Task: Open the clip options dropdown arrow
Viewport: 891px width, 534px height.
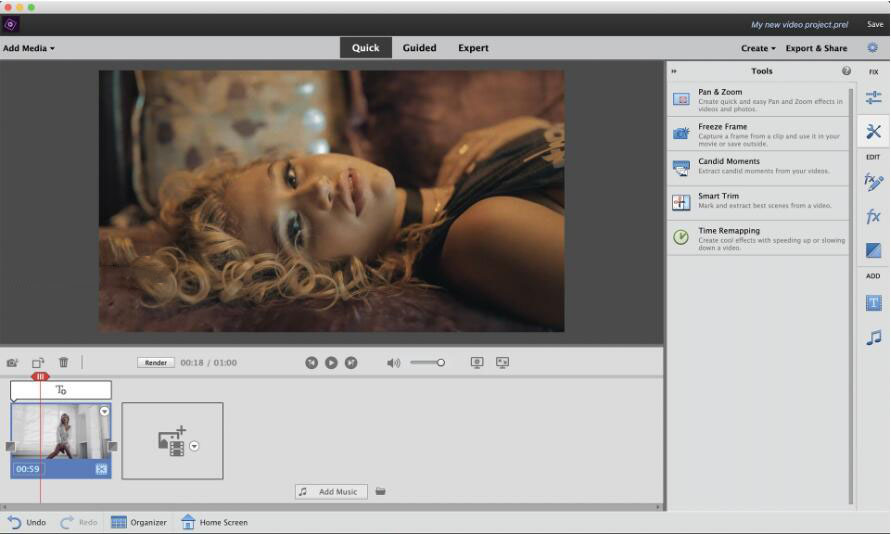Action: point(105,411)
